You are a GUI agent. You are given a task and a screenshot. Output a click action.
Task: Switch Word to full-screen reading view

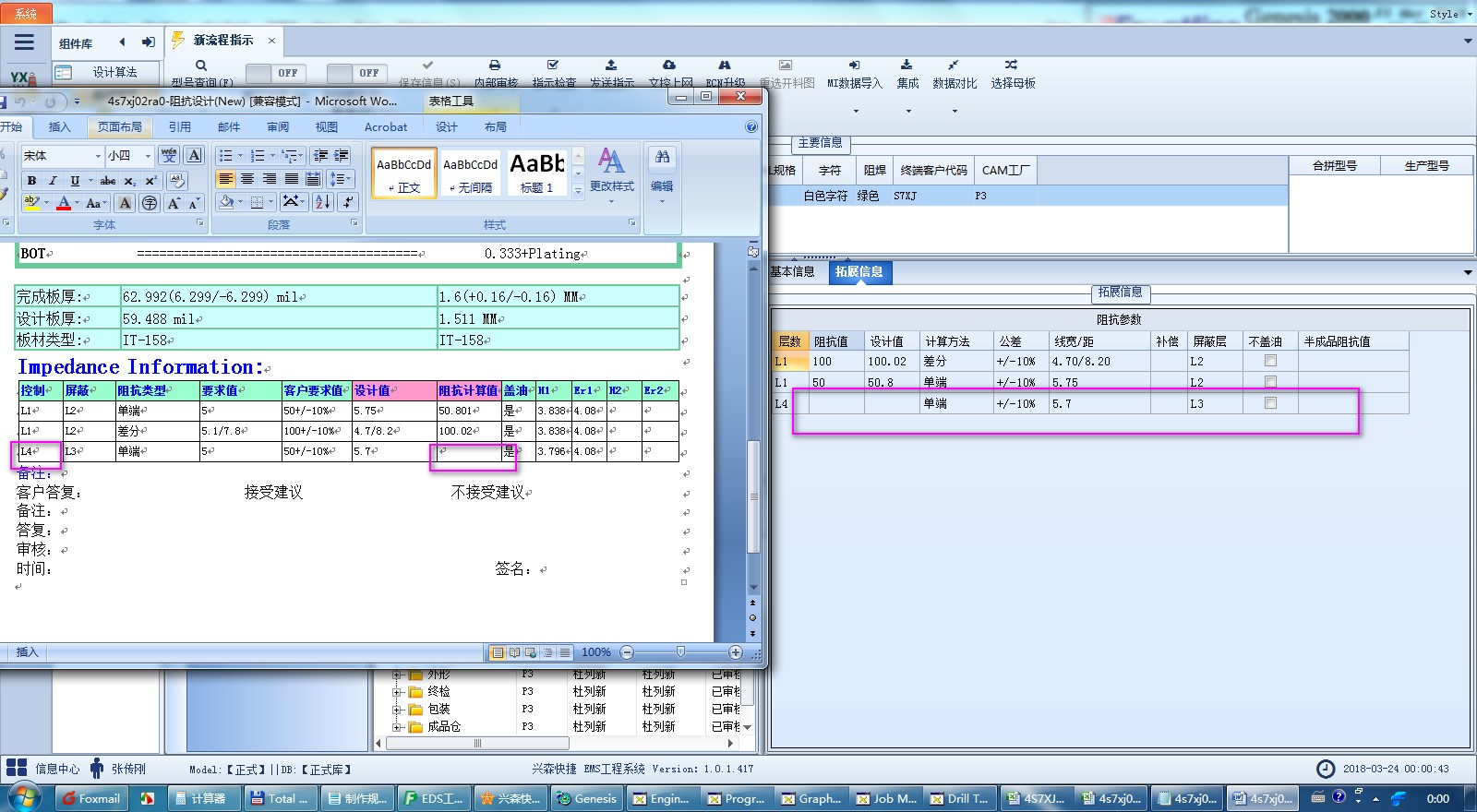click(515, 652)
